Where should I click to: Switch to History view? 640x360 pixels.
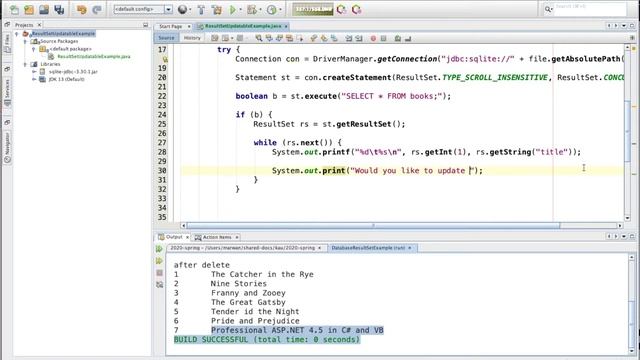[x=192, y=38]
